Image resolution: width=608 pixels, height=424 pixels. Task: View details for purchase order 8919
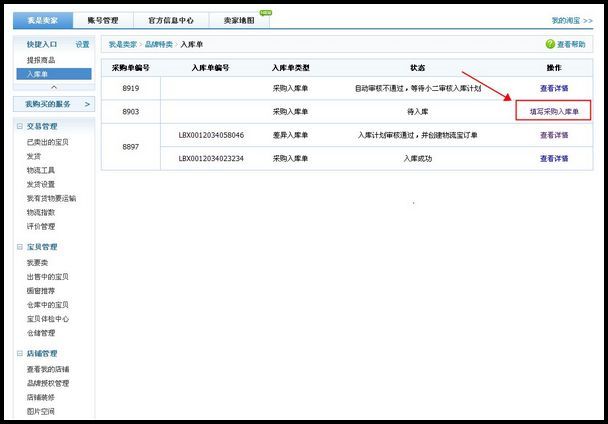pos(554,88)
